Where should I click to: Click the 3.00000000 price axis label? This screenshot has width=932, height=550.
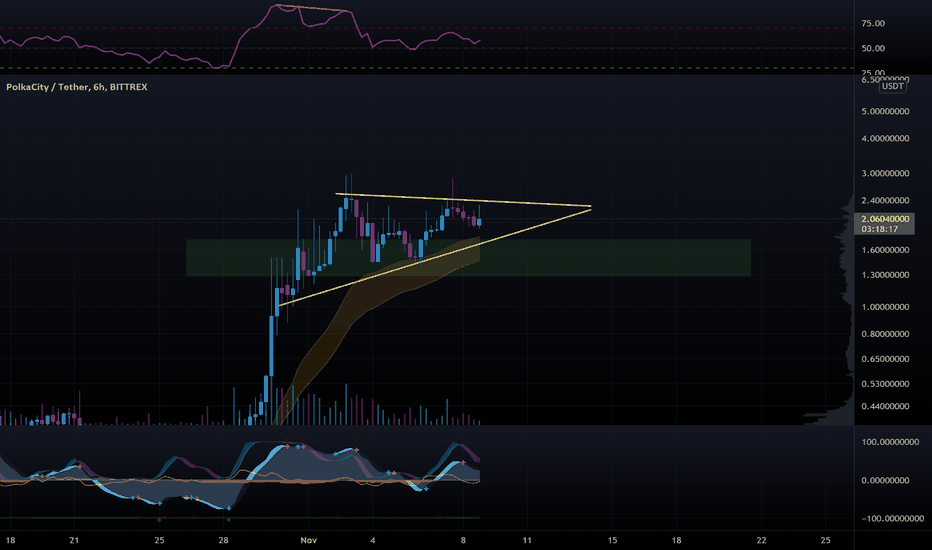pos(885,174)
